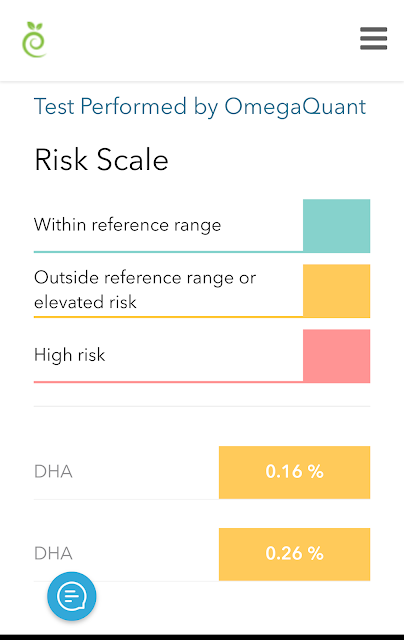Click the yellow elevated-risk color swatch
This screenshot has height=640, width=404.
tap(336, 291)
